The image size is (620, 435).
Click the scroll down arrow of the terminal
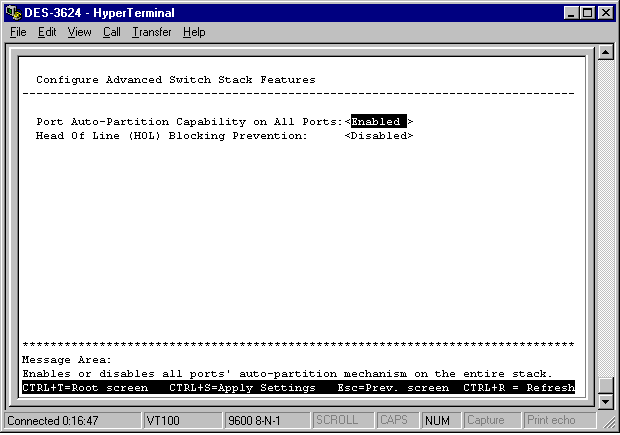coord(604,401)
